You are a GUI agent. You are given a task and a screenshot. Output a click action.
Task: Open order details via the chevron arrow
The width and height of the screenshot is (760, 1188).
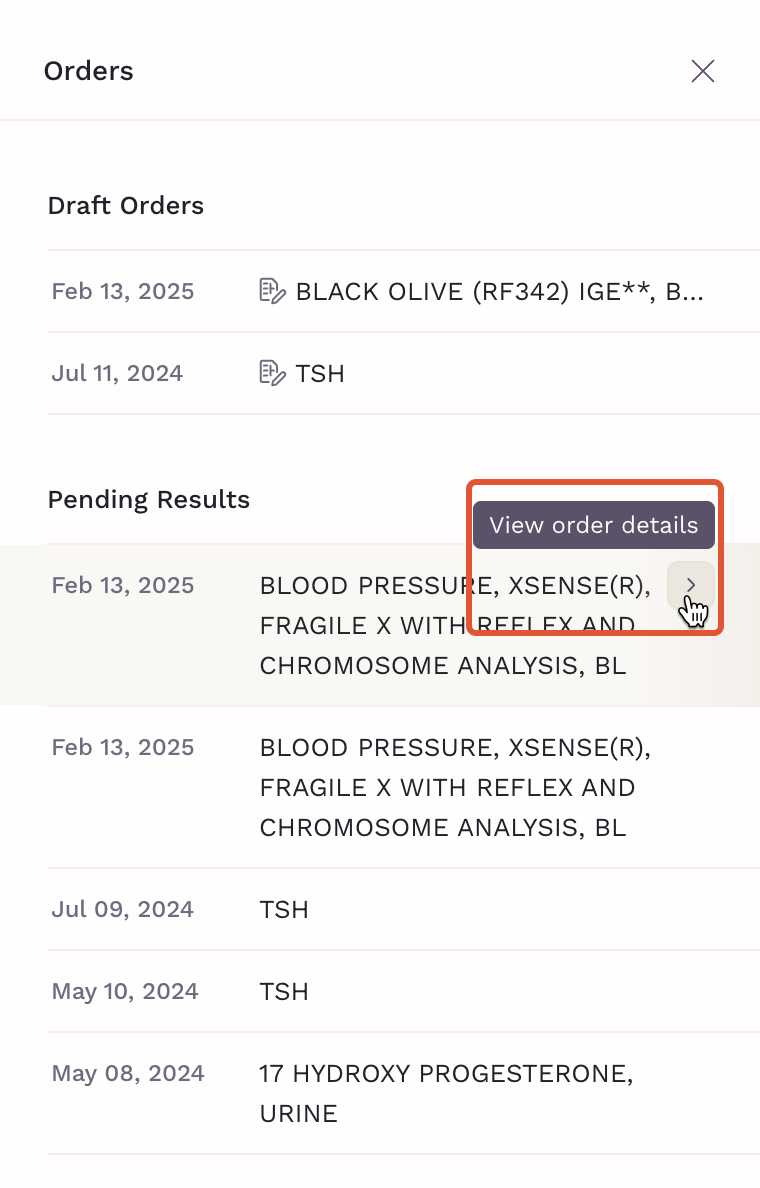(690, 585)
